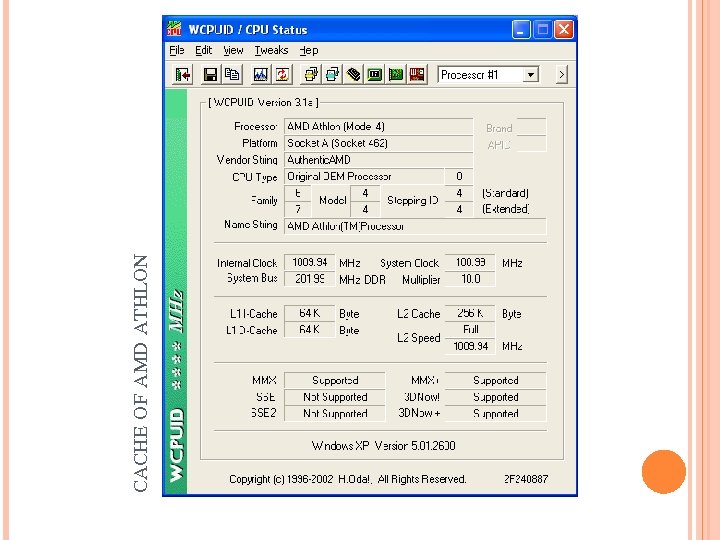Click the exit icon with red arrow
The height and width of the screenshot is (540, 720).
pyautogui.click(x=182, y=75)
